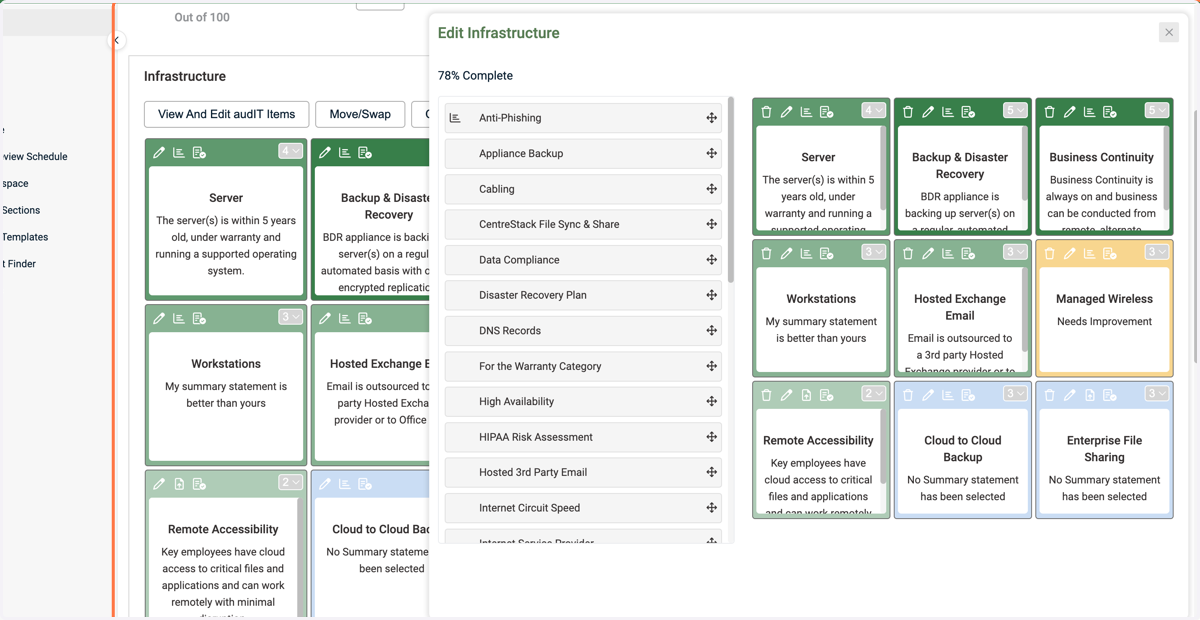Select For the Warranty Category item
This screenshot has width=1200, height=620.
pos(583,367)
